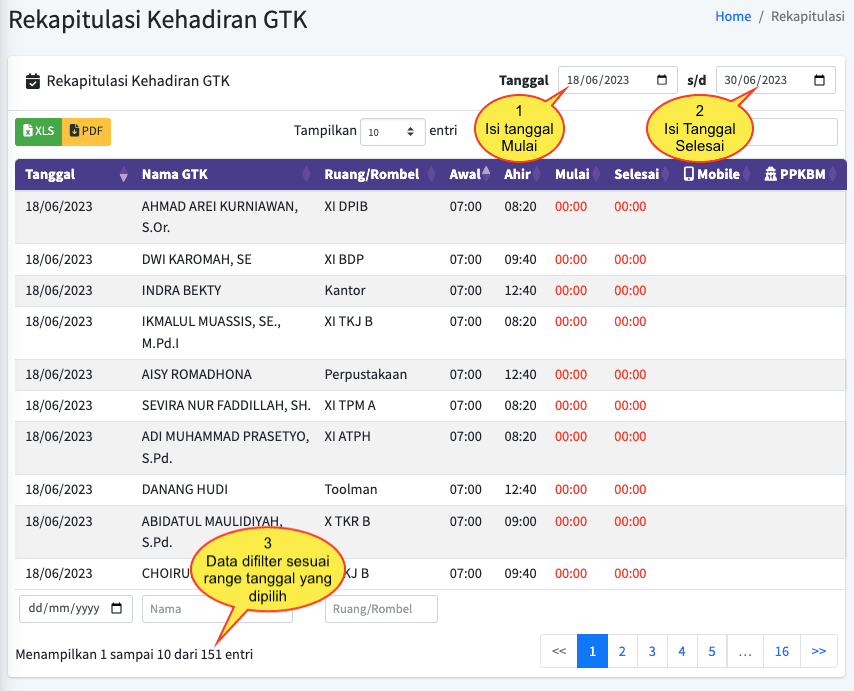
Task: Open the Tampilkan entries dropdown
Action: [x=393, y=132]
